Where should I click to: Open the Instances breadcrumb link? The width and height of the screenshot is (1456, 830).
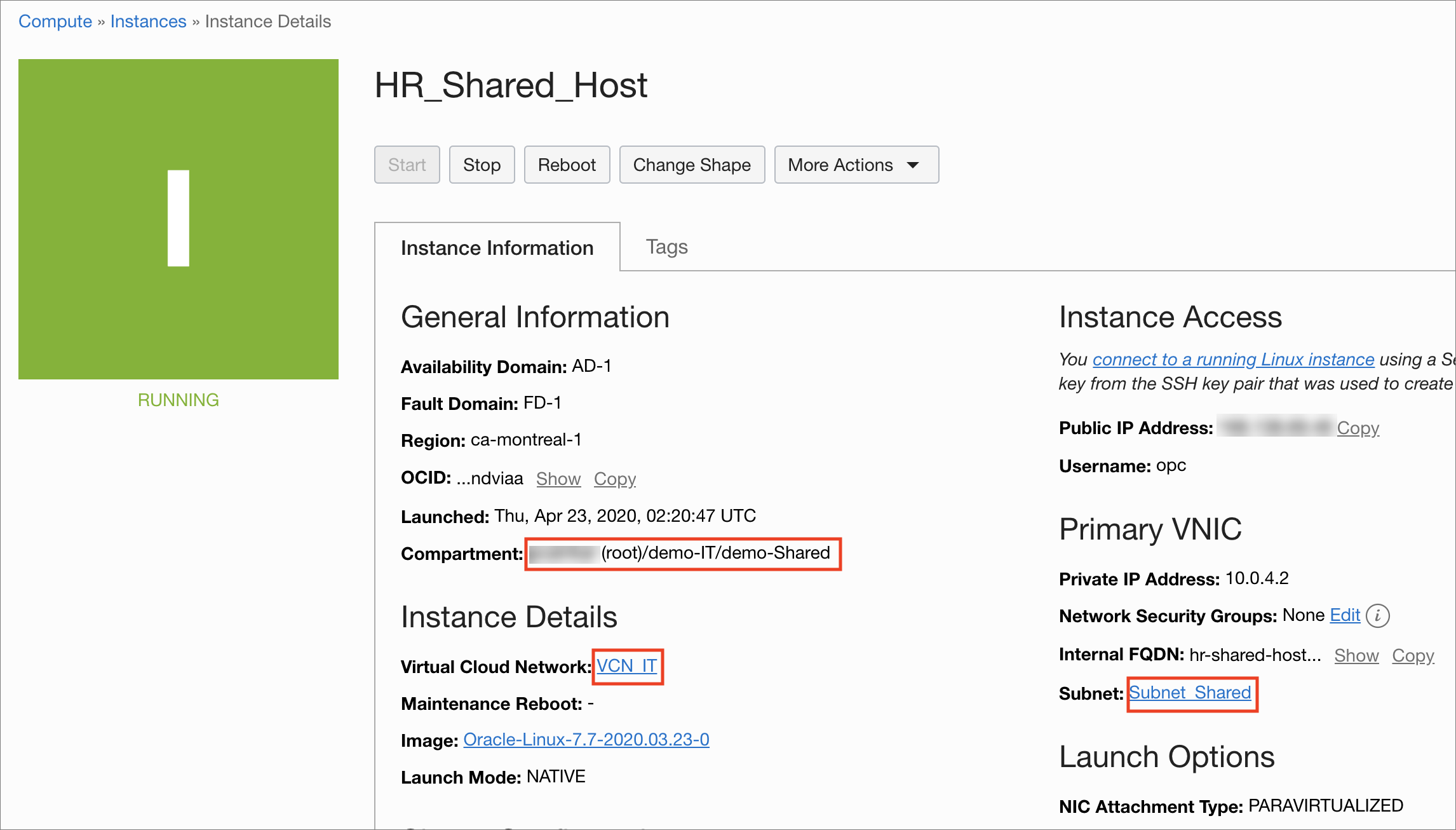coord(148,21)
